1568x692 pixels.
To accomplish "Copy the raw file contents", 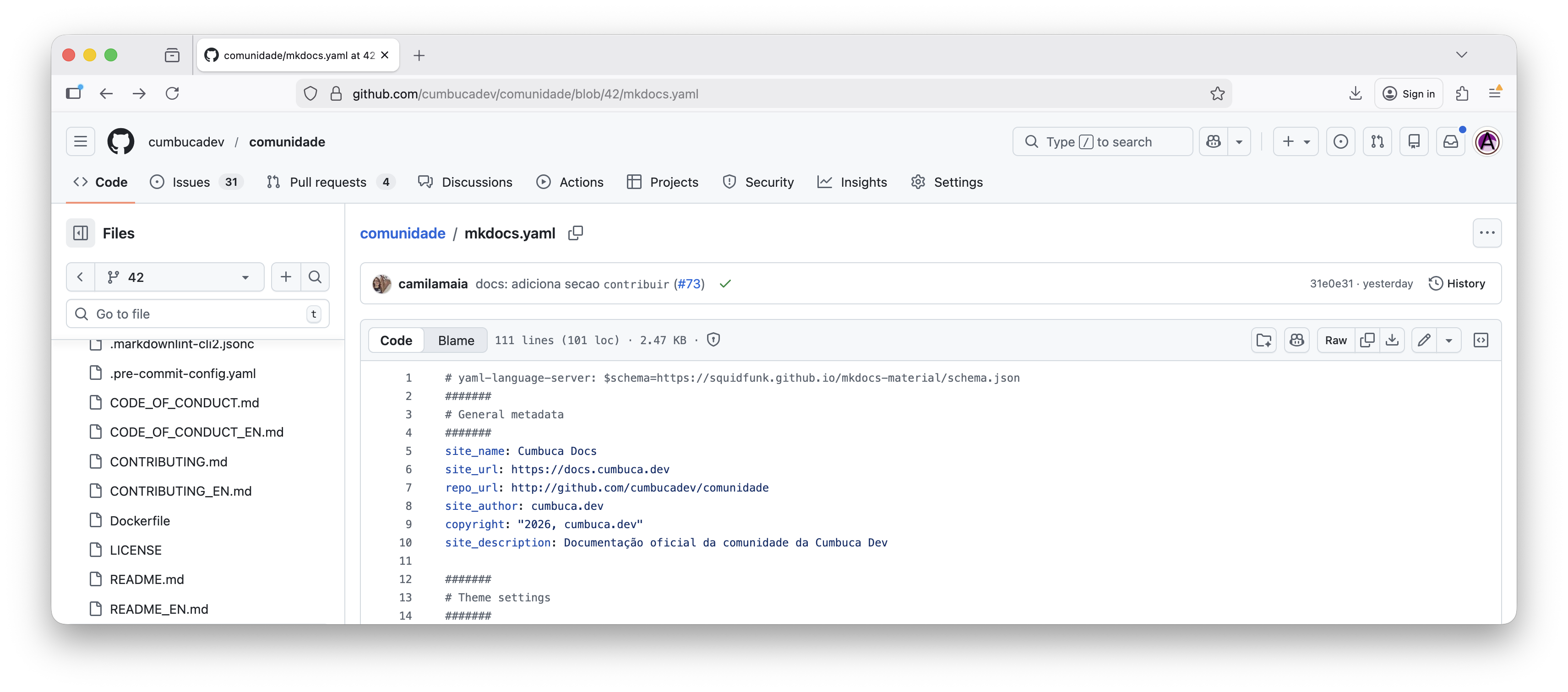I will pyautogui.click(x=1367, y=340).
